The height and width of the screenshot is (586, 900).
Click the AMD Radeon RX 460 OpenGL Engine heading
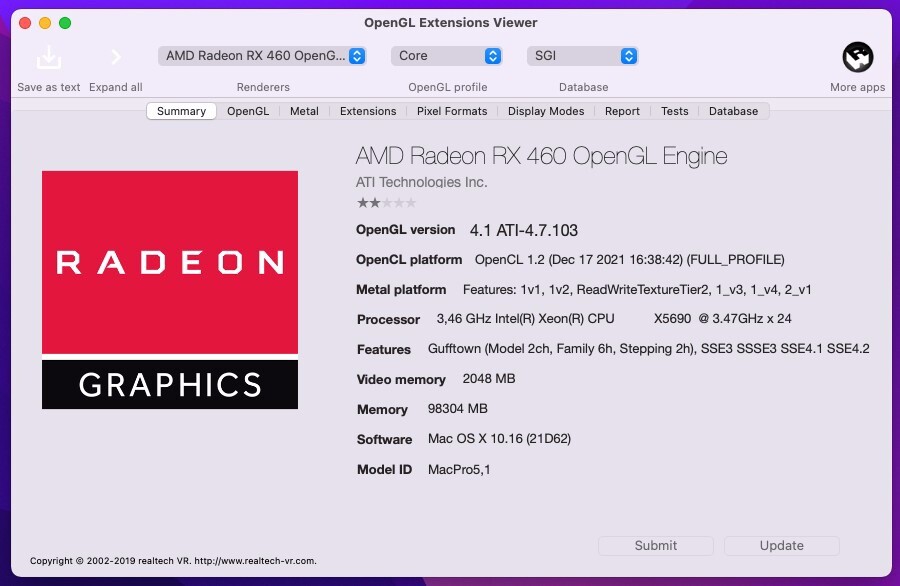[x=541, y=156]
